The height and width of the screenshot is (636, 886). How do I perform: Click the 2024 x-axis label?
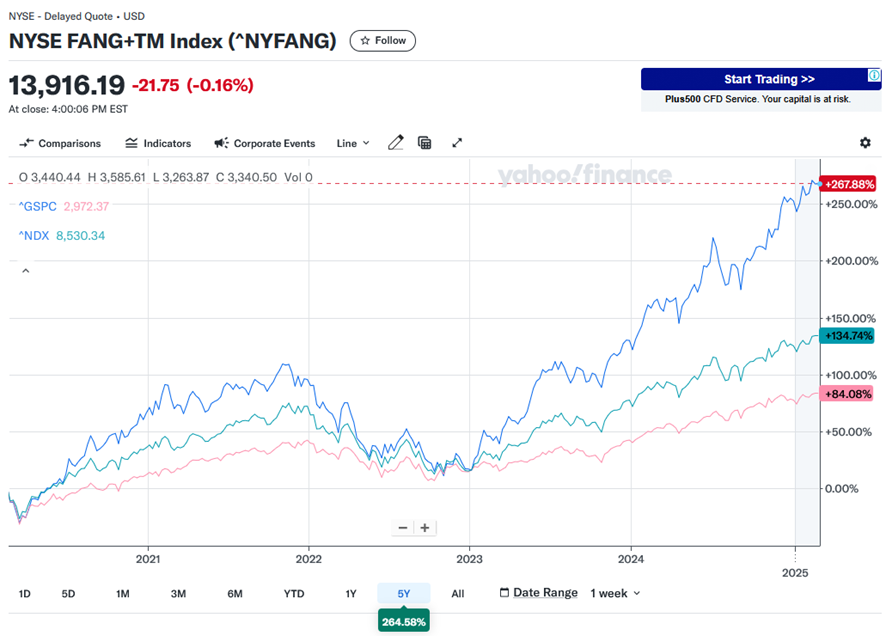[x=631, y=559]
